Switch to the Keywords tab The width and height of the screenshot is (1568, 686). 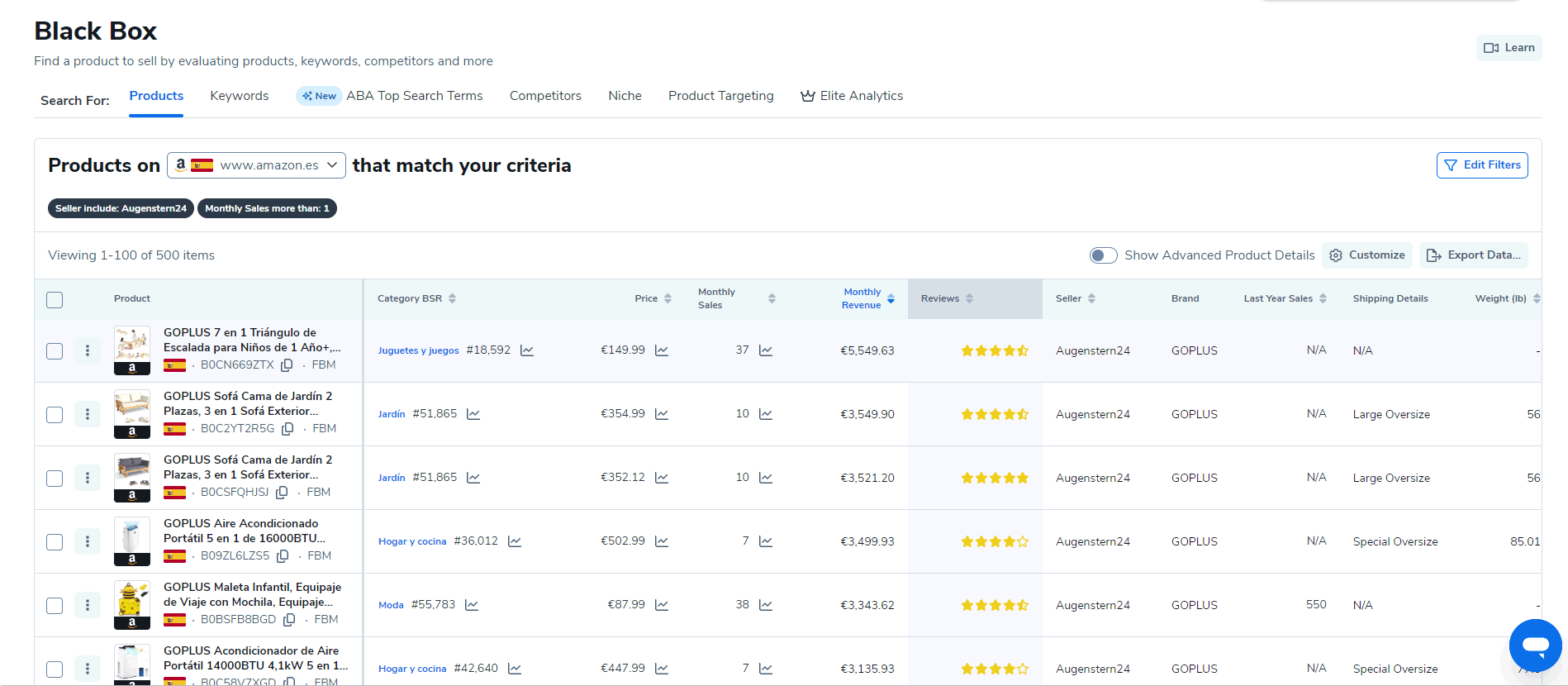[240, 96]
